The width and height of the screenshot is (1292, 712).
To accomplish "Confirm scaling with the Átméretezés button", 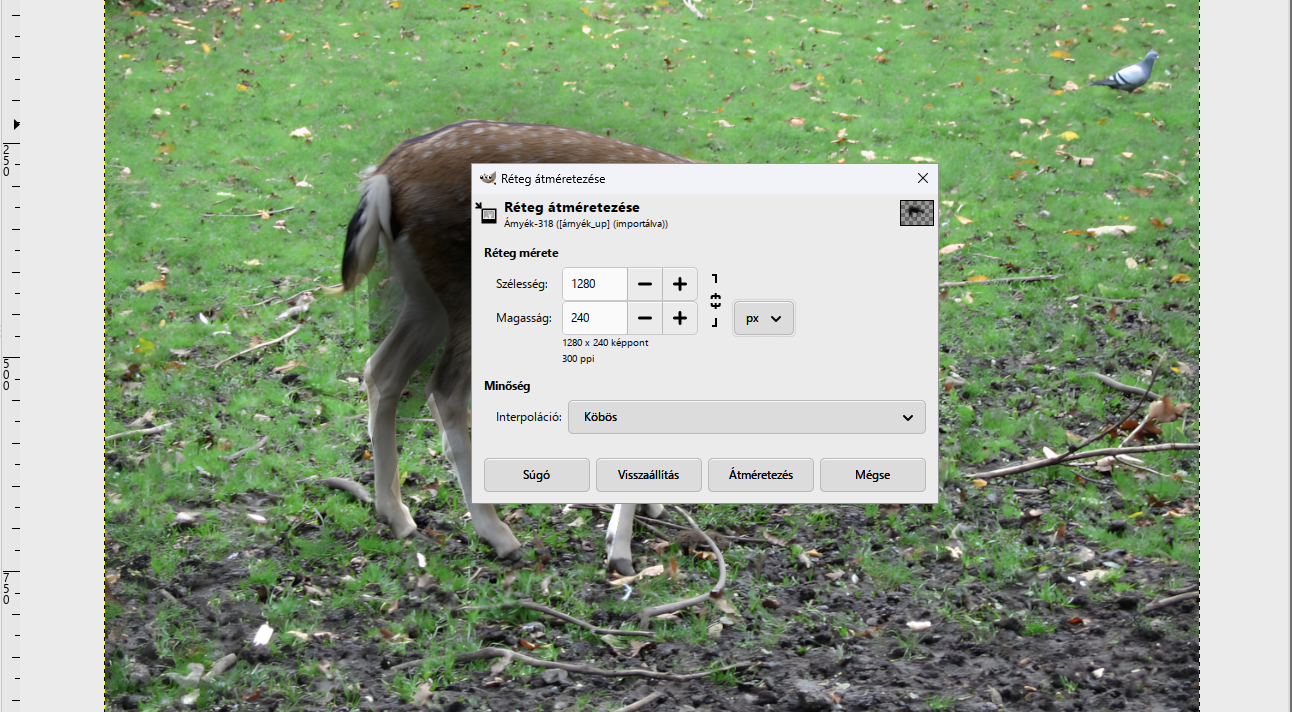I will [761, 475].
